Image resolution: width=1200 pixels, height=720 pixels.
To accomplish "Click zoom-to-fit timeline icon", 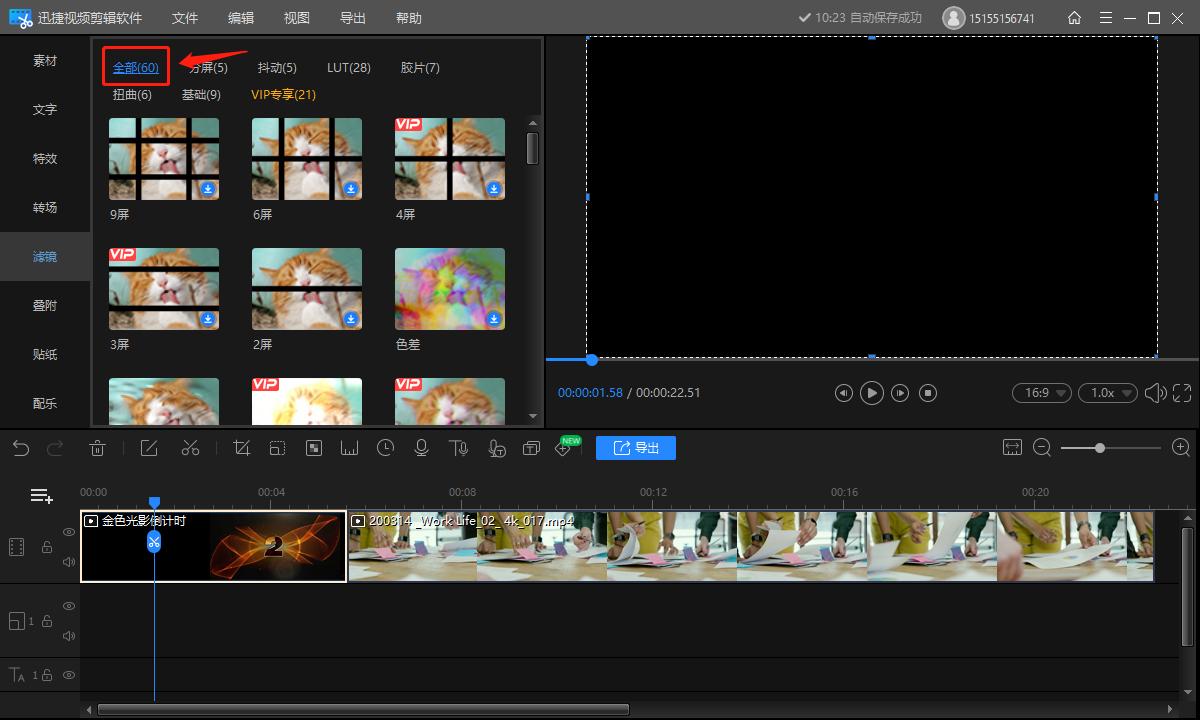I will coord(1012,448).
